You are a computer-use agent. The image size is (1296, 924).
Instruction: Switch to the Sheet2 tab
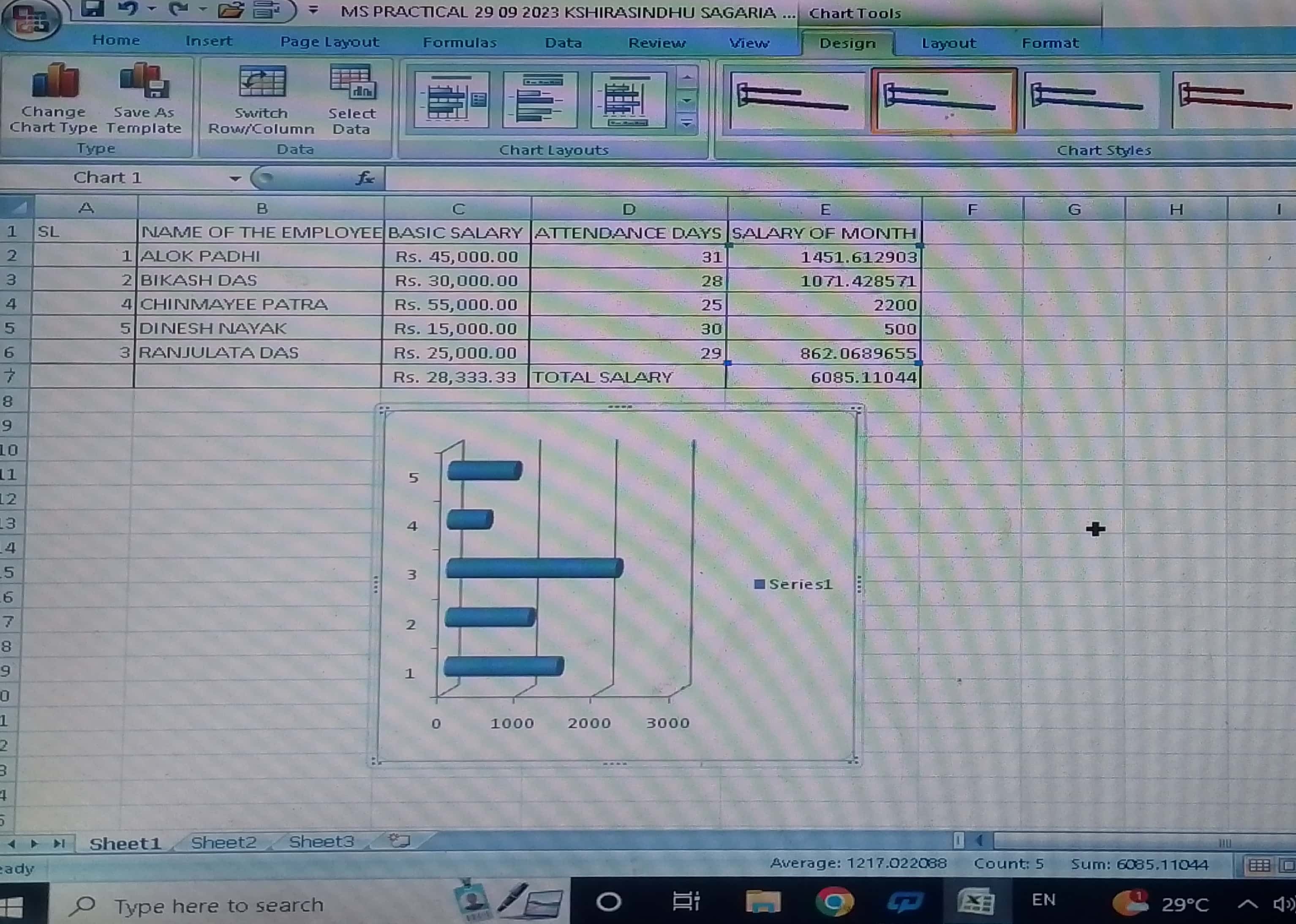coord(223,842)
